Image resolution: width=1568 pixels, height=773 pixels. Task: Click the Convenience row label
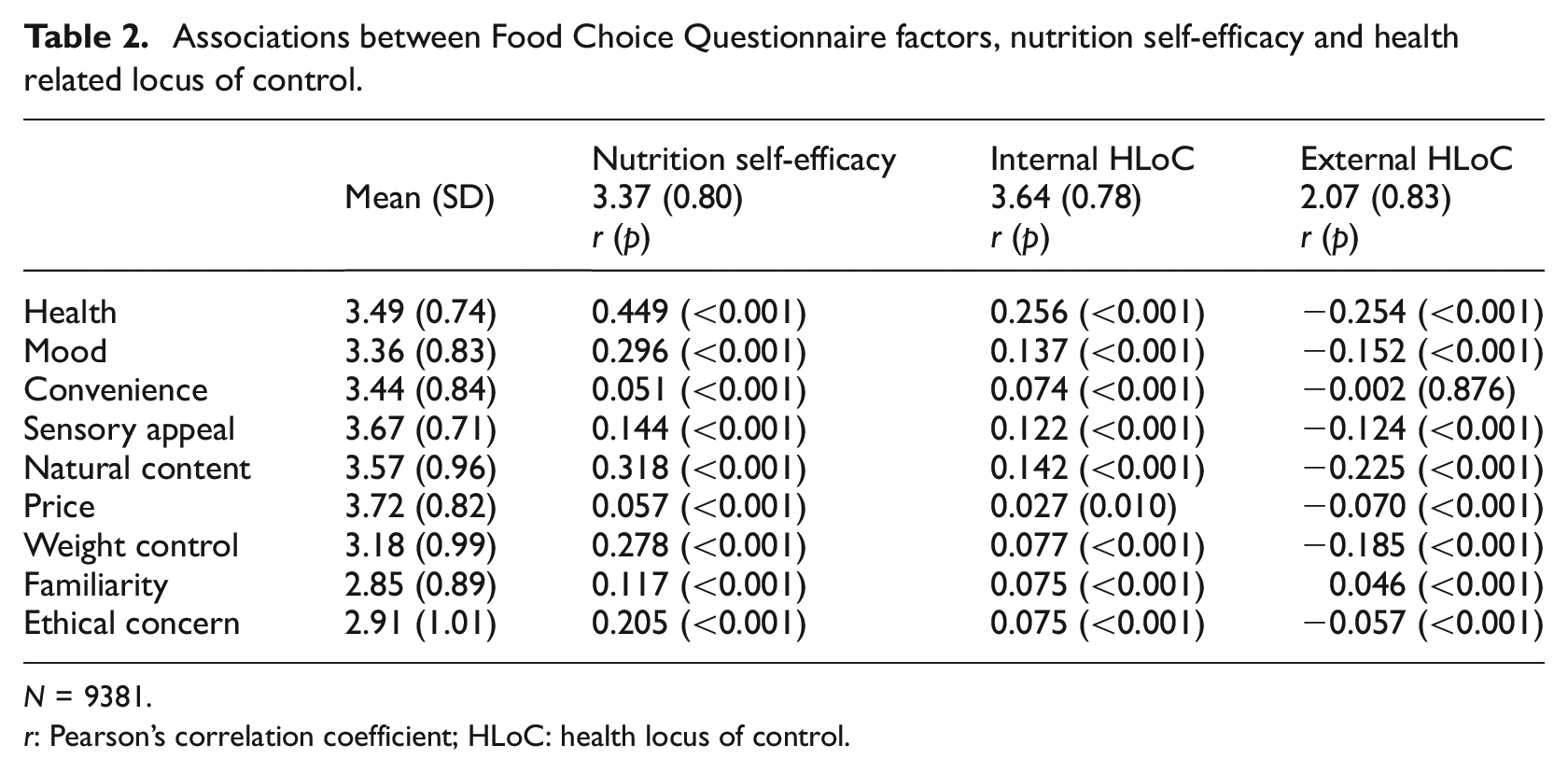(116, 389)
